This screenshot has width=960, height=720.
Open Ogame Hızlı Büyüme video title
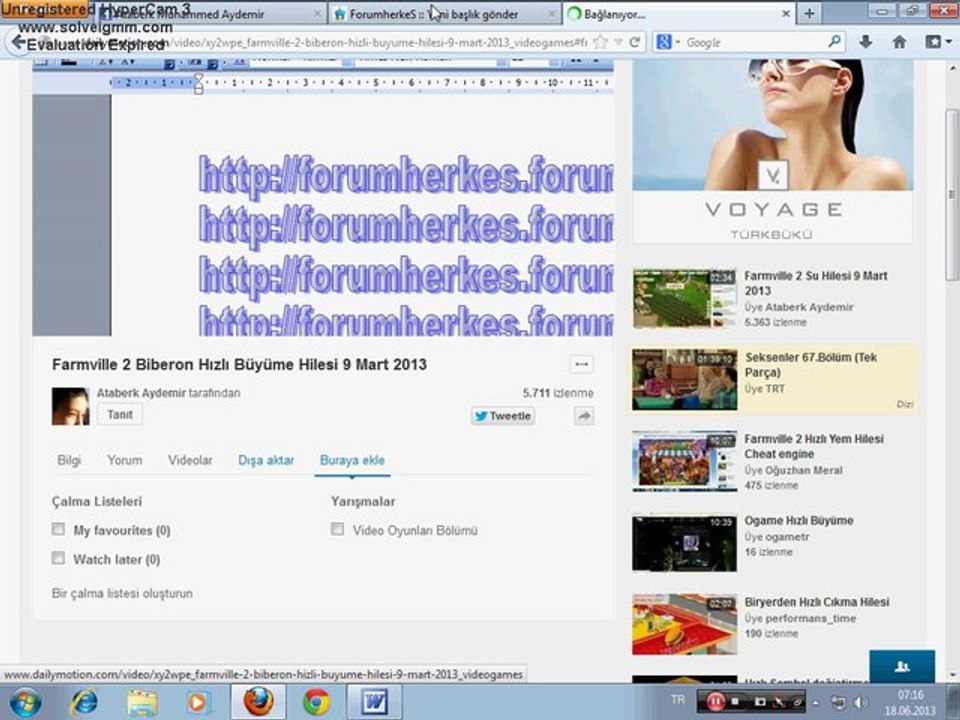[x=798, y=520]
